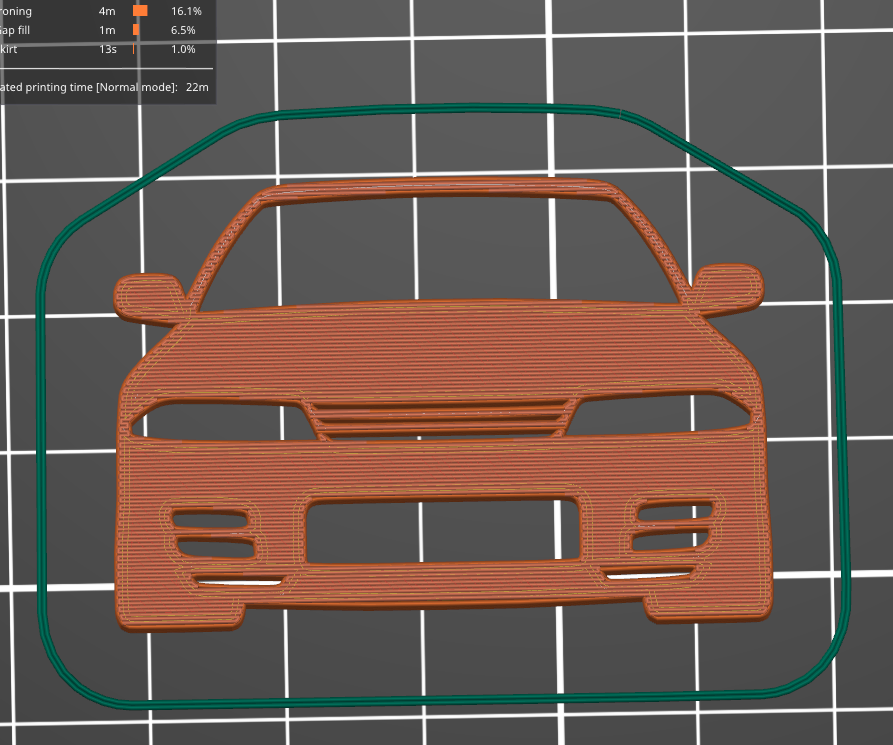Click the orange Gap fill percentage bar
The image size is (893, 745).
pyautogui.click(x=136, y=30)
